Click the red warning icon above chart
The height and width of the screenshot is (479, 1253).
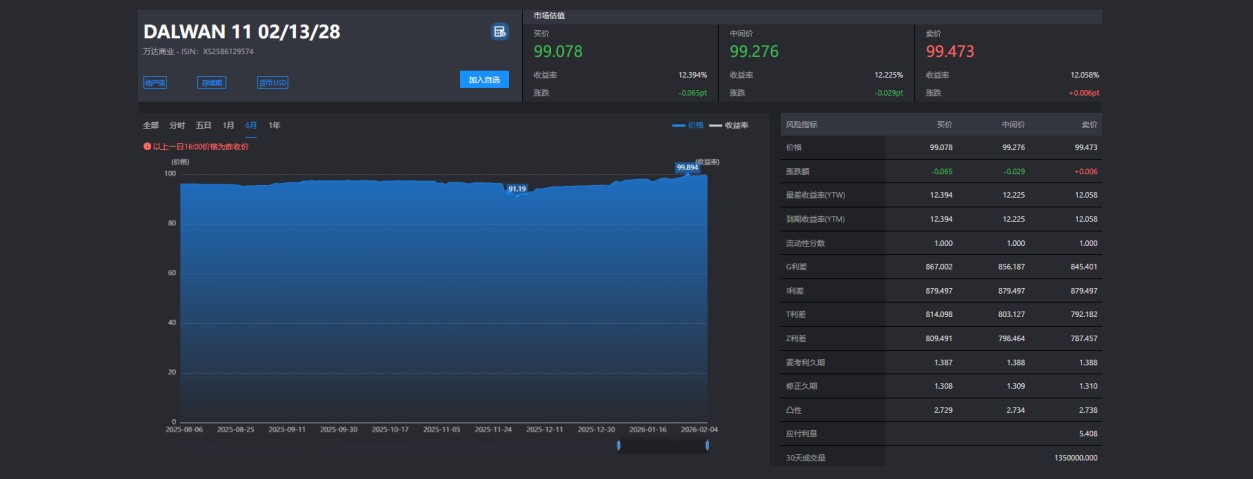(147, 147)
